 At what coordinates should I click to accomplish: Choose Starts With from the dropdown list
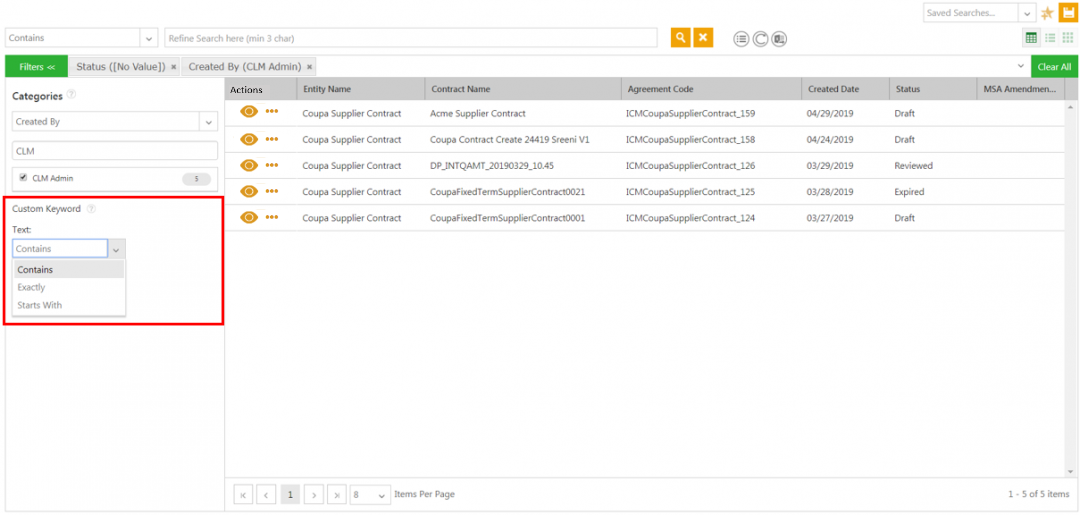(x=40, y=306)
